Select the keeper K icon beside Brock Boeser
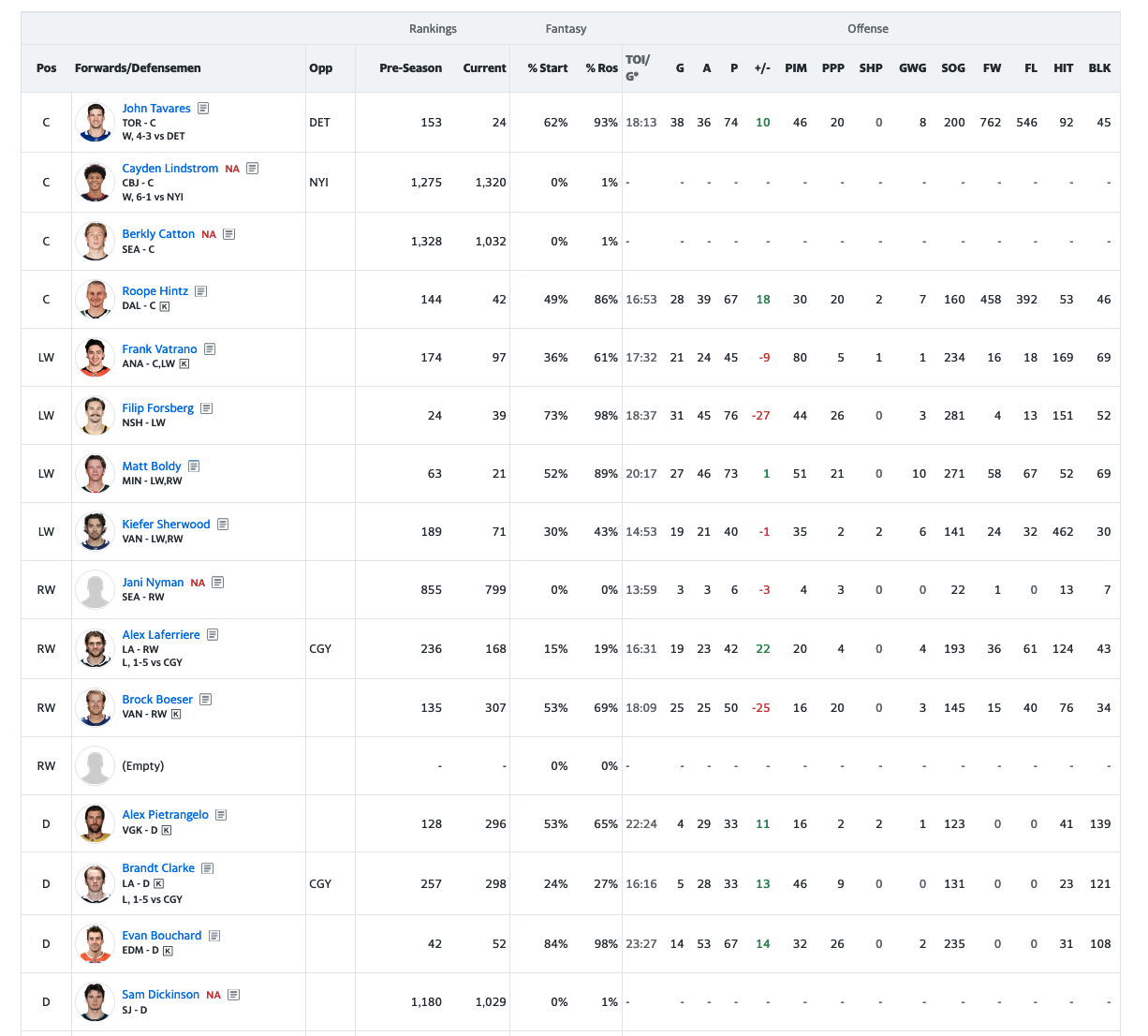Viewport: 1148px width, 1036px height. point(176,715)
